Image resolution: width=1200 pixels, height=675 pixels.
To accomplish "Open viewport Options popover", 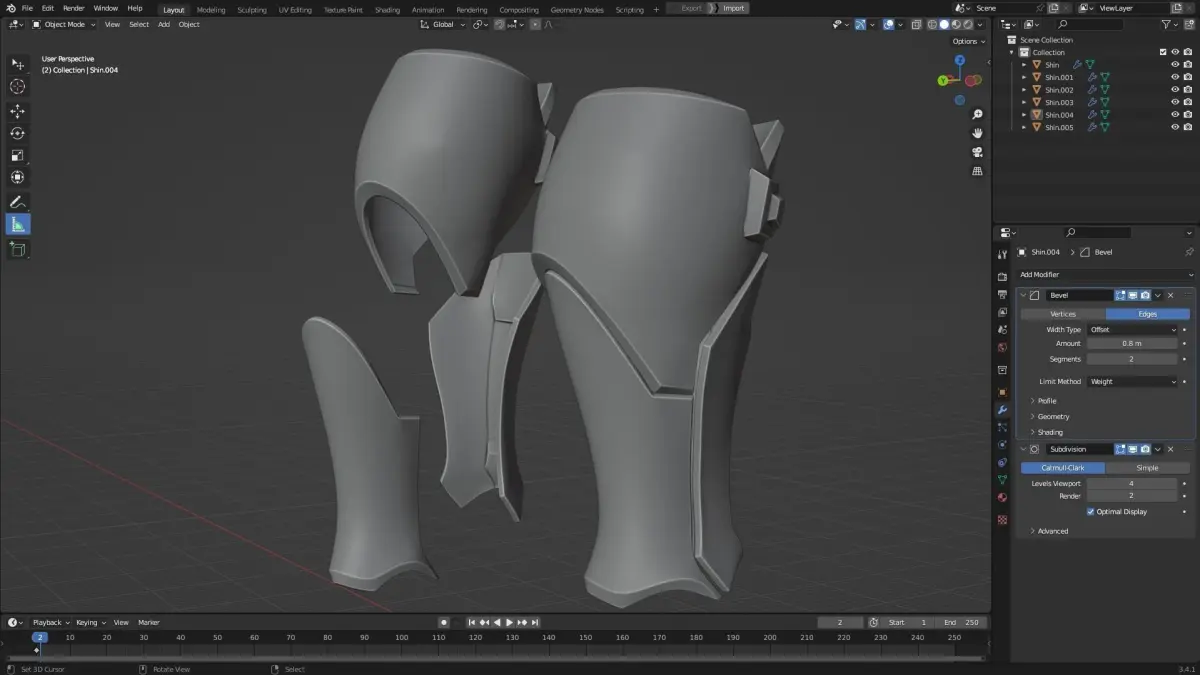I will pyautogui.click(x=967, y=41).
